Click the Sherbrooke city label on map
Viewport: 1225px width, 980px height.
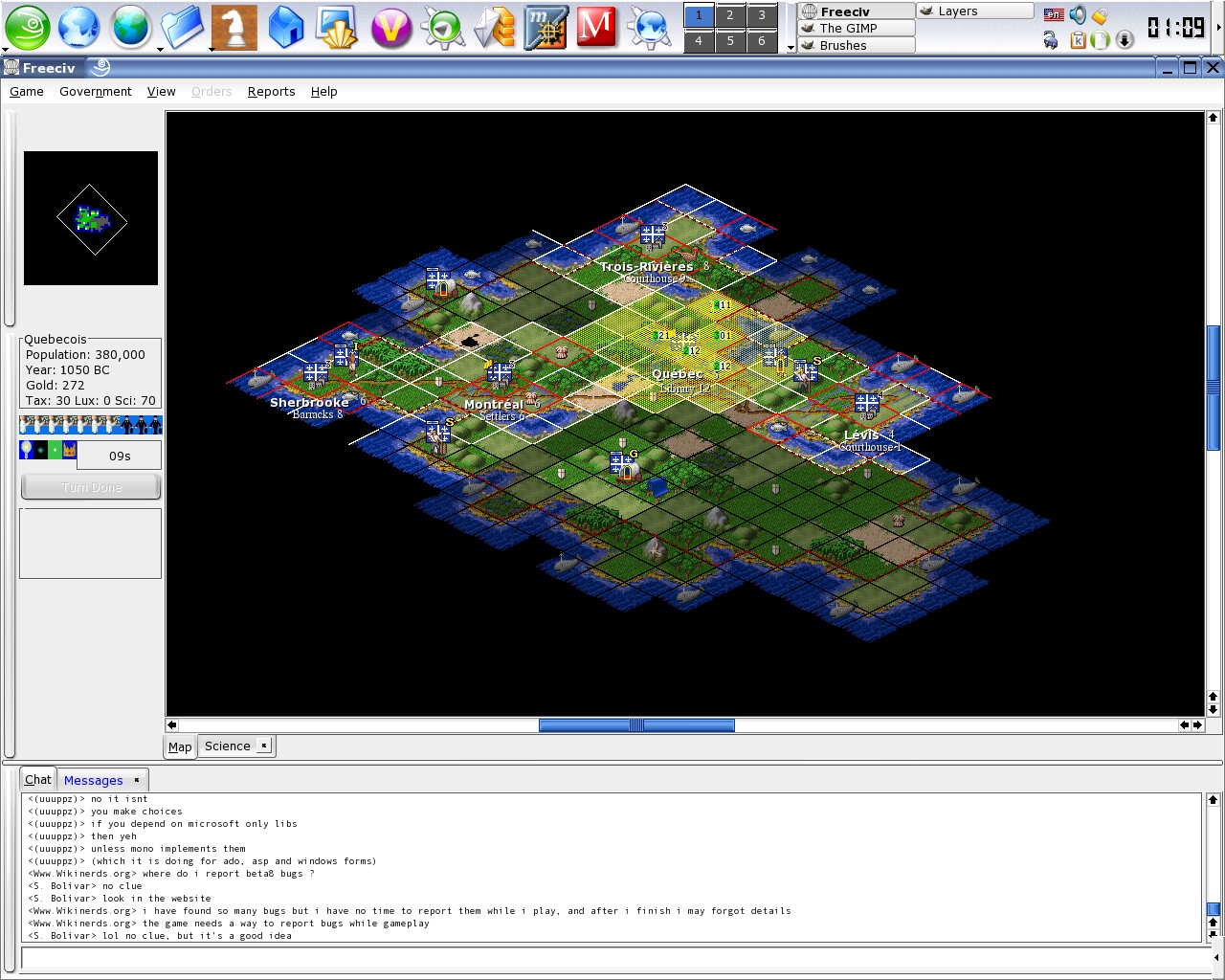tap(309, 403)
